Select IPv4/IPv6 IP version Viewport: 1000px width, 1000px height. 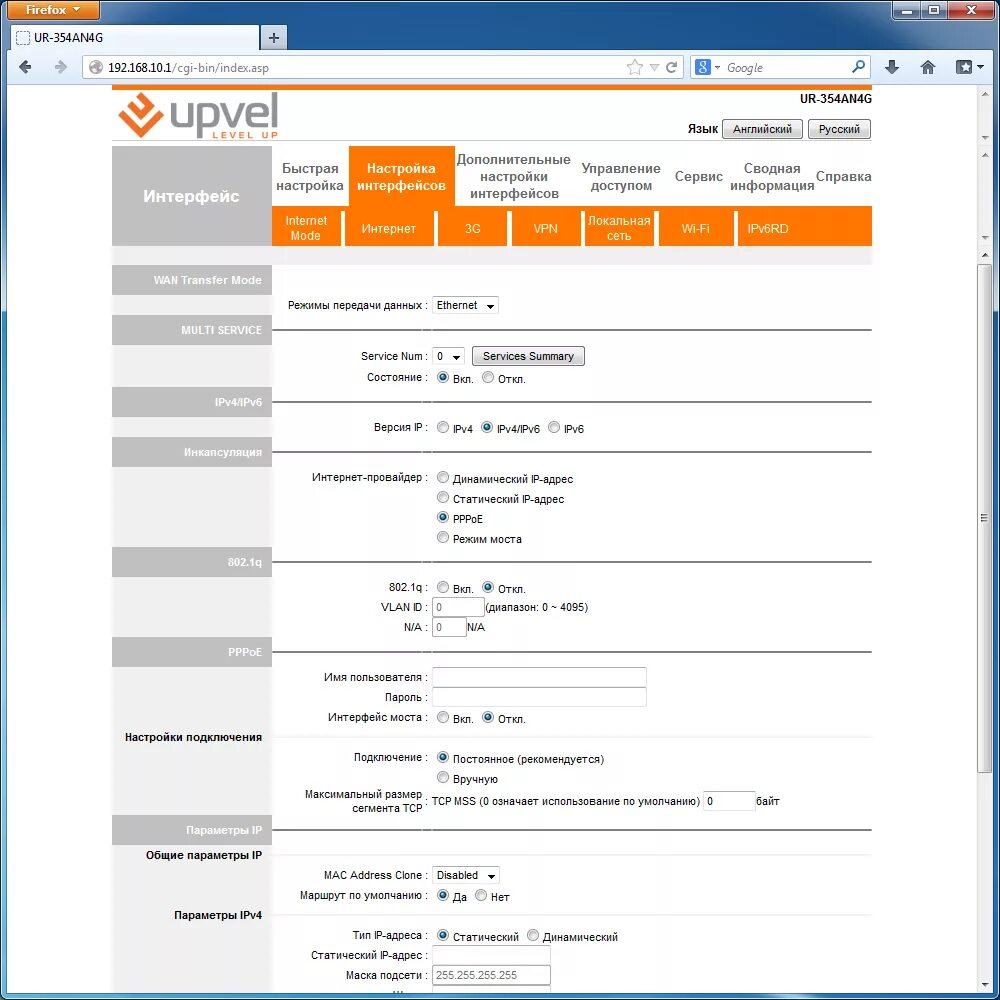click(487, 427)
